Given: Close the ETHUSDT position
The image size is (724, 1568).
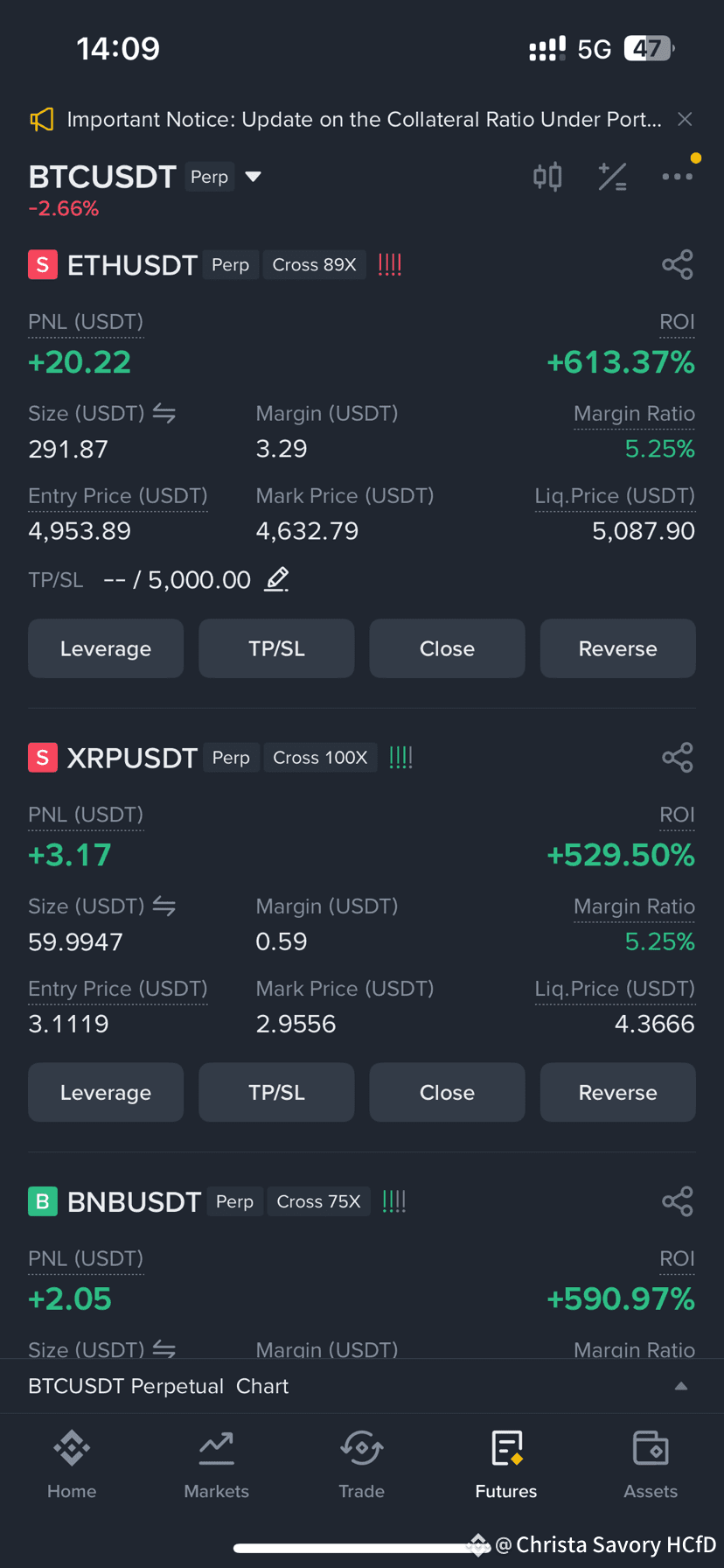Looking at the screenshot, I should (447, 648).
